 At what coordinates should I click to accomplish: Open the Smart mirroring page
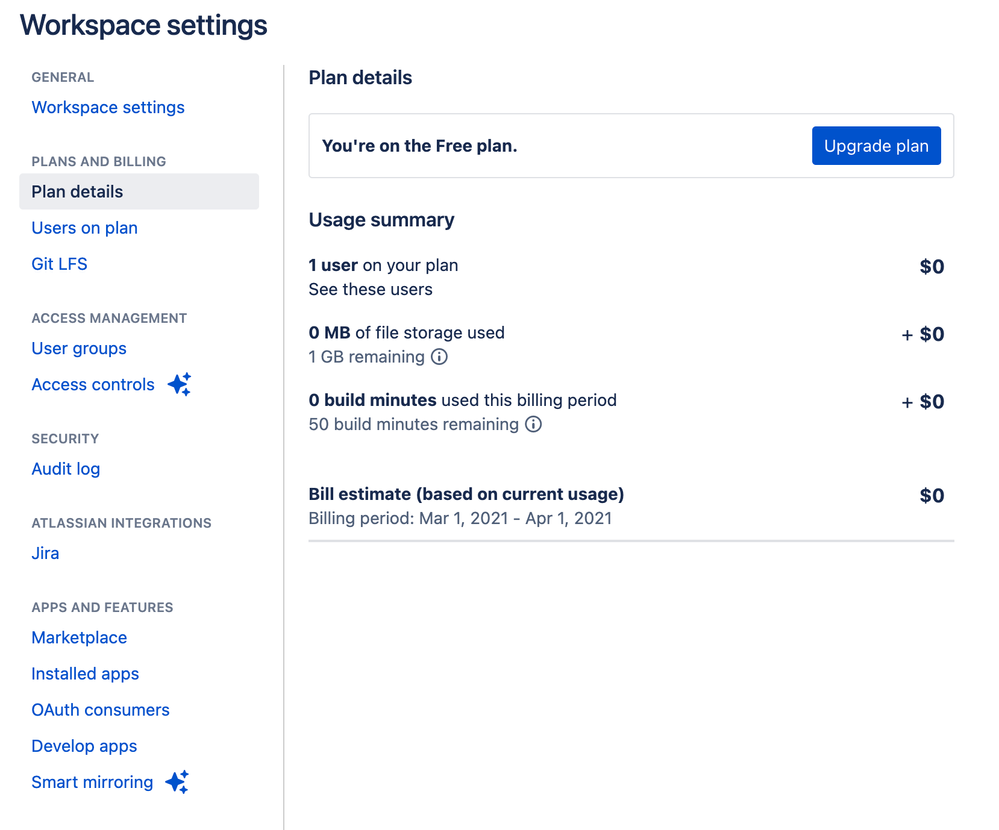pyautogui.click(x=92, y=782)
